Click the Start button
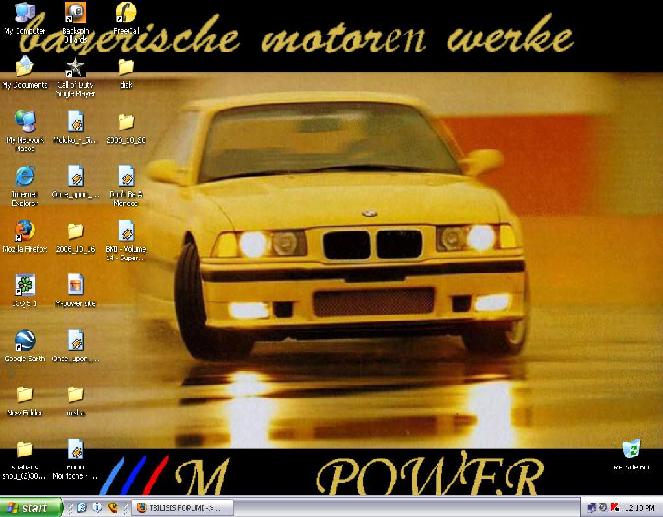Image resolution: width=663 pixels, height=517 pixels. [x=31, y=507]
